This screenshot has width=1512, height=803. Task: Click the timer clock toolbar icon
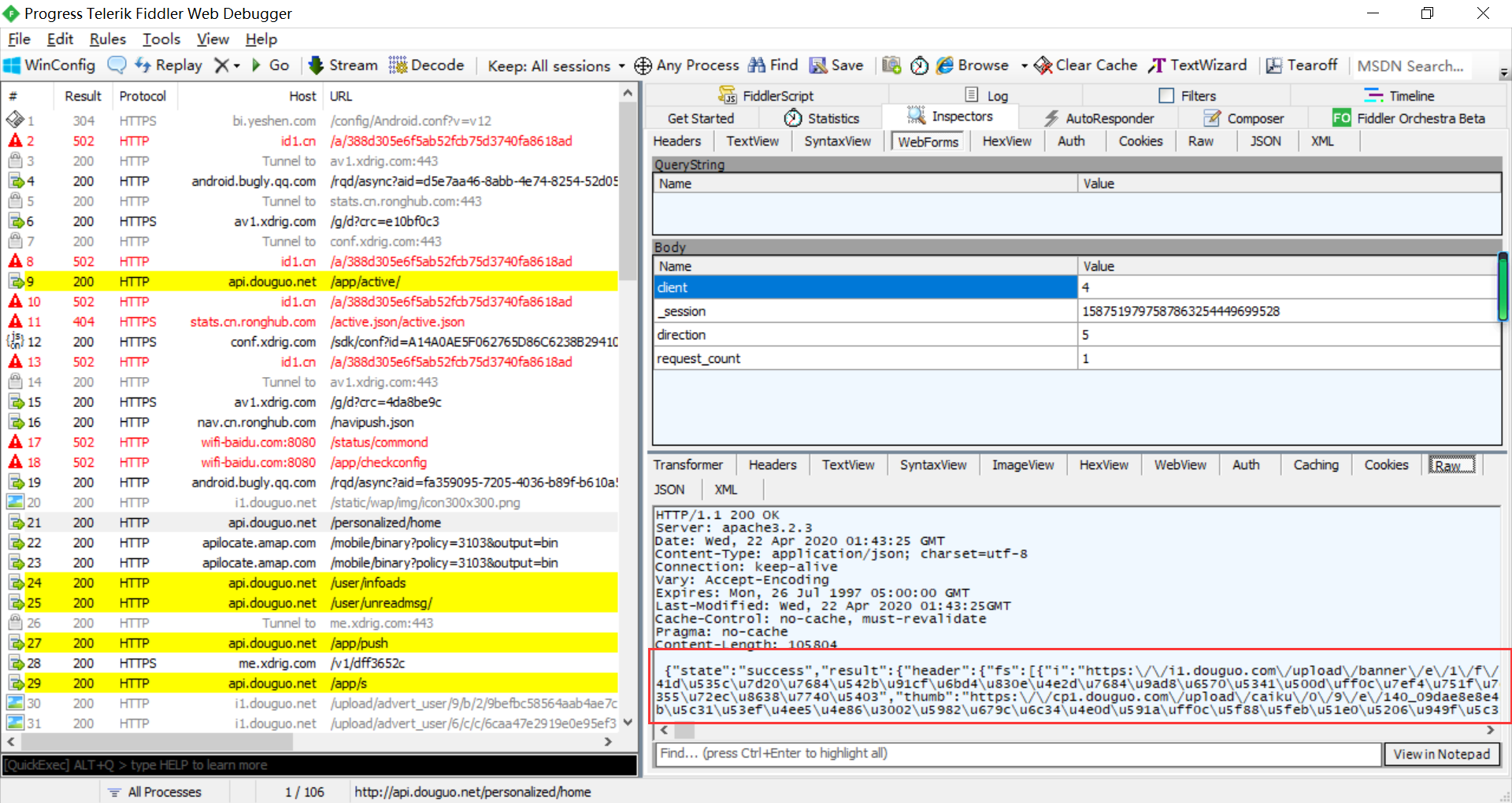tap(919, 65)
